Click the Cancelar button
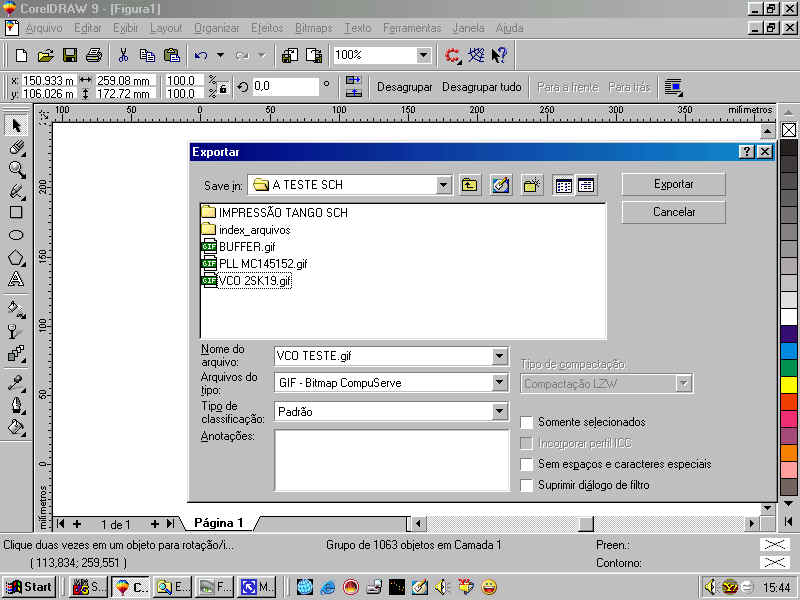 (x=673, y=212)
